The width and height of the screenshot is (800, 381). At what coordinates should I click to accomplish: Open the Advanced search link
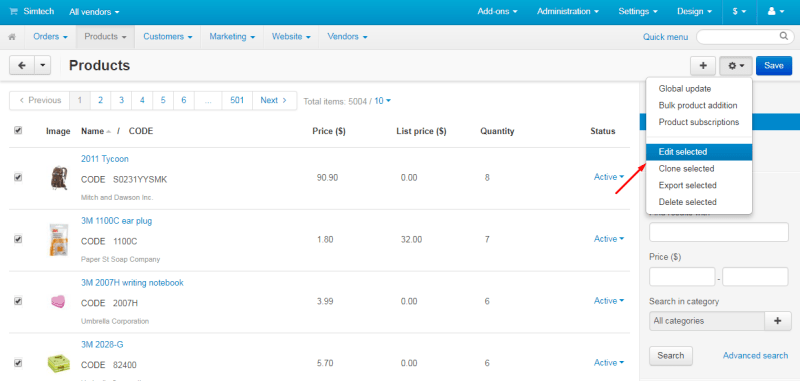755,355
